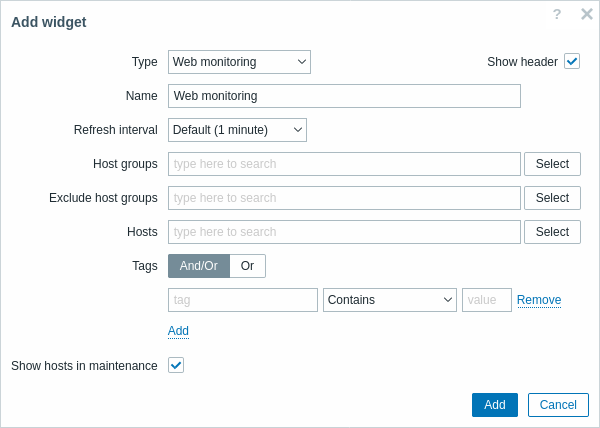
Task: Click the Cancel button
Action: coord(558,405)
